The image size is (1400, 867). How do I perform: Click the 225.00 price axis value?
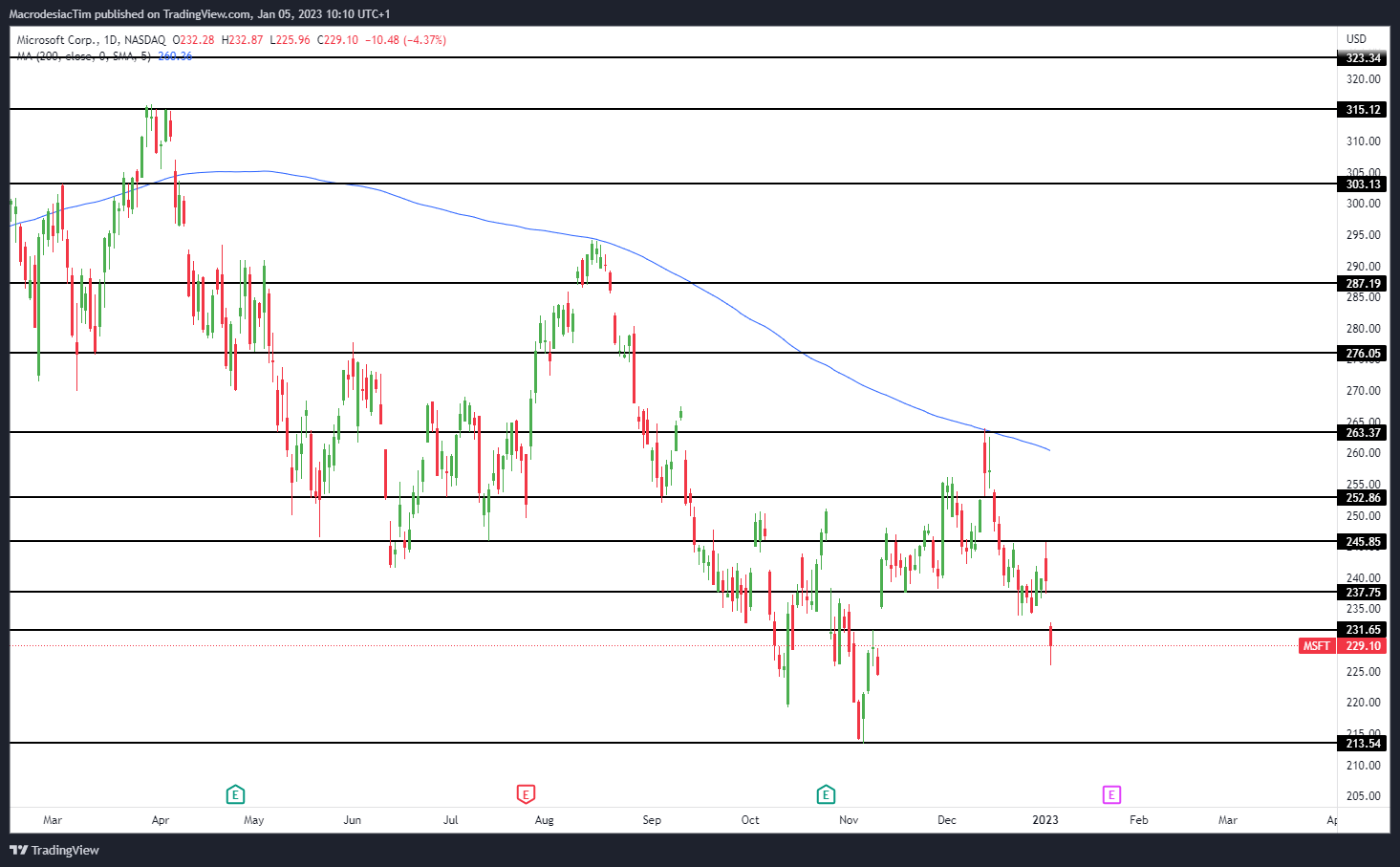tap(1363, 672)
